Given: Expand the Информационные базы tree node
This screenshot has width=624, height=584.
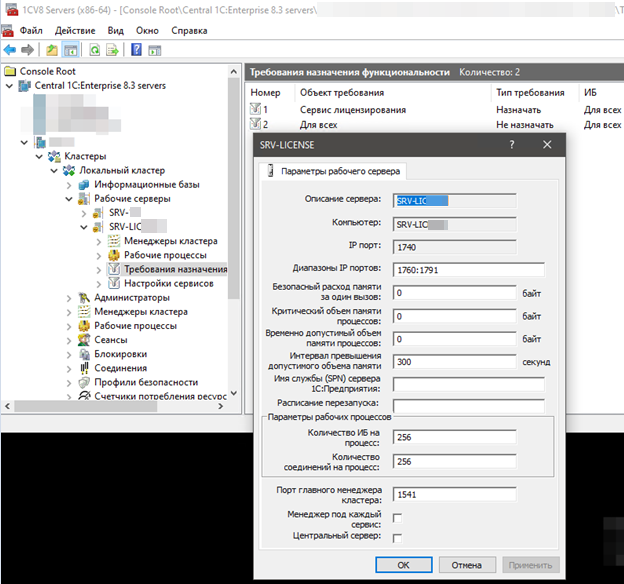Looking at the screenshot, I should (69, 185).
